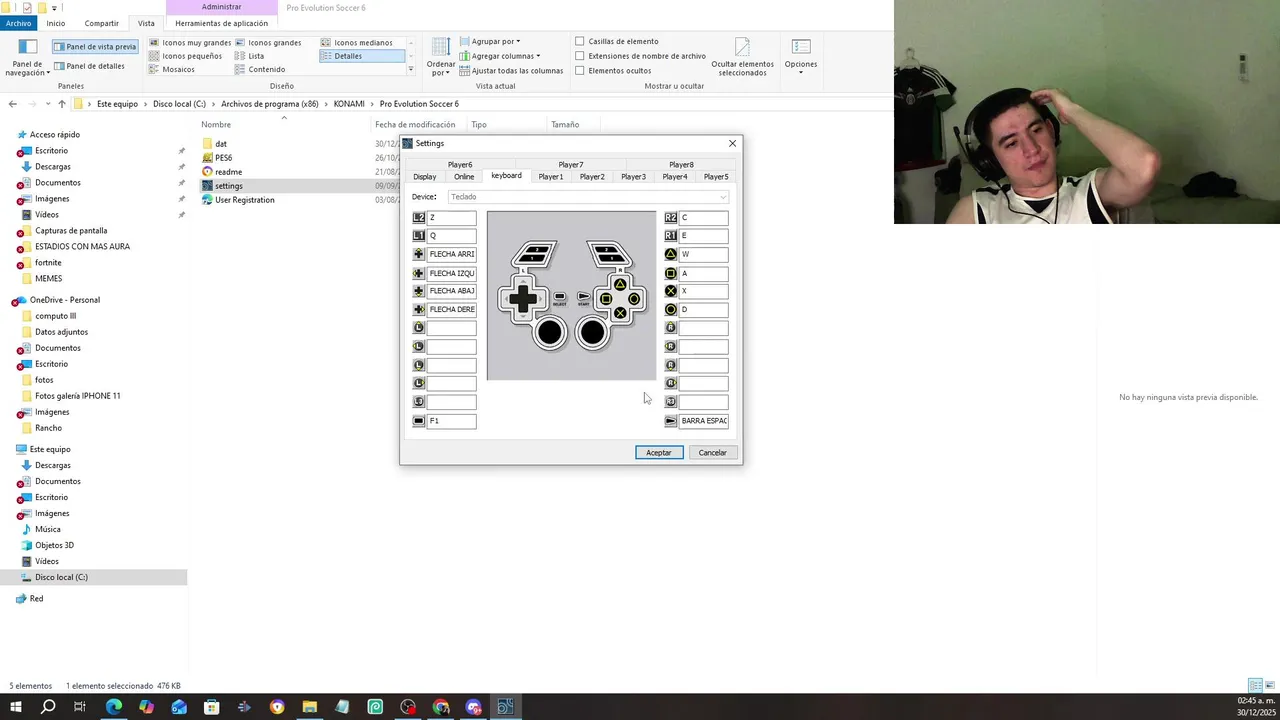The image size is (1280, 720).
Task: Open Agrupar por dropdown
Action: (x=491, y=42)
